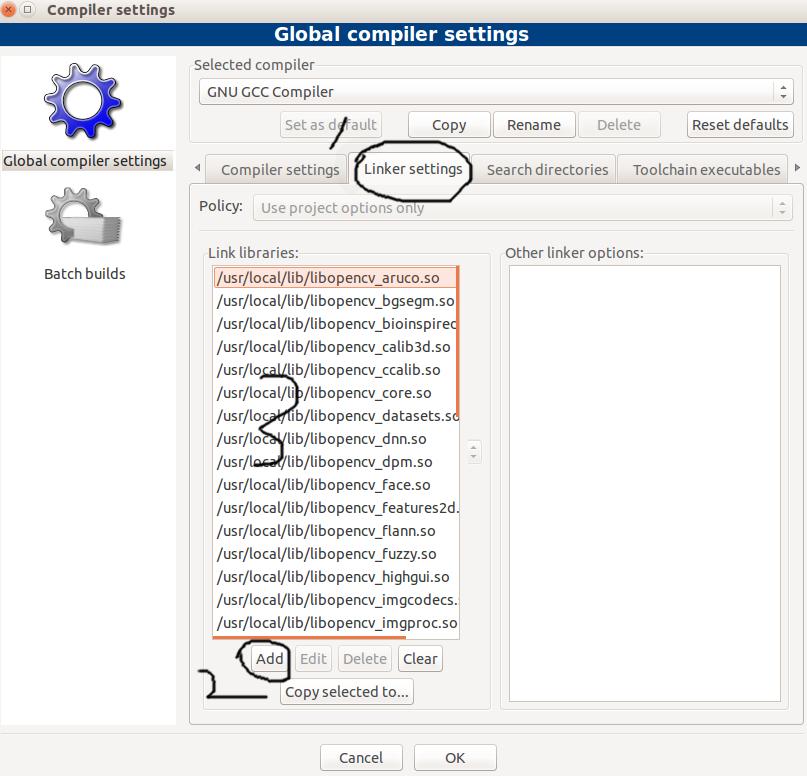Select libopencv_aruco.so library
This screenshot has width=807, height=776.
[x=336, y=278]
